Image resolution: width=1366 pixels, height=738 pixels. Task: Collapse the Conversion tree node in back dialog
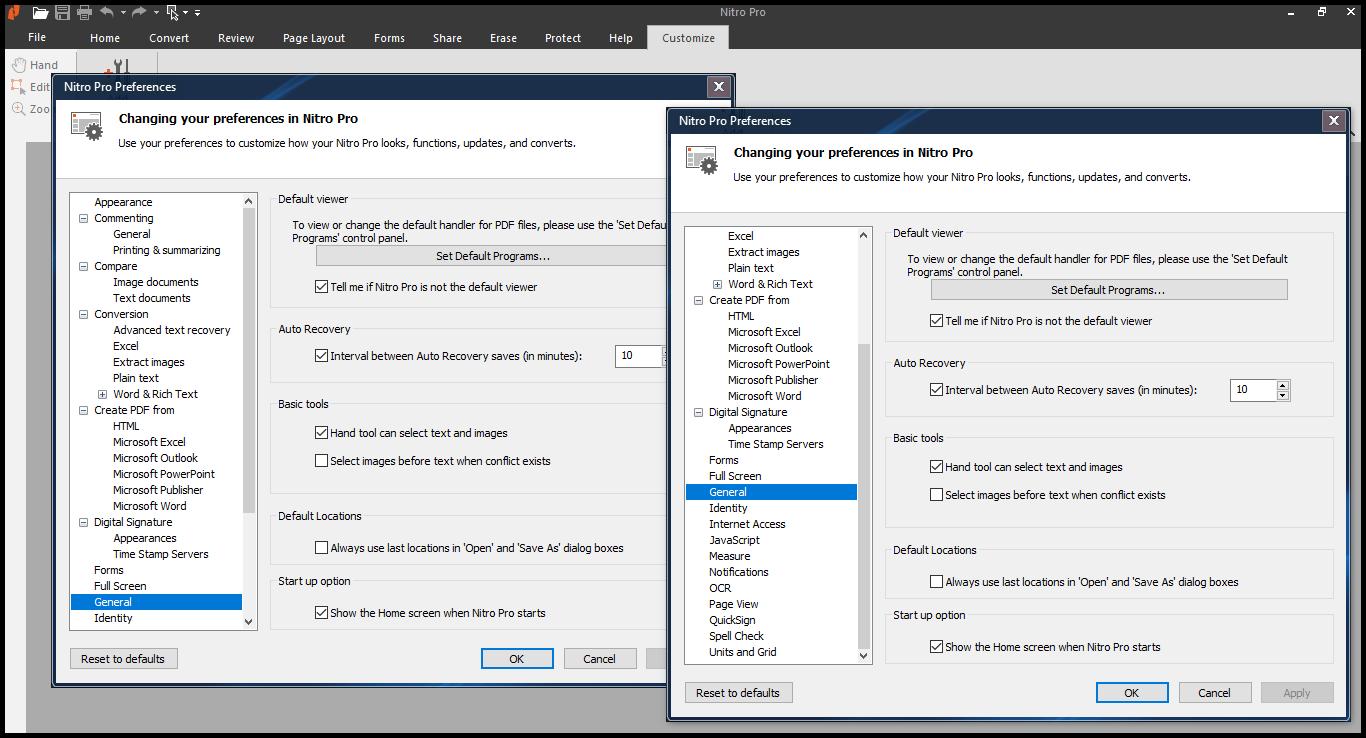coord(84,314)
